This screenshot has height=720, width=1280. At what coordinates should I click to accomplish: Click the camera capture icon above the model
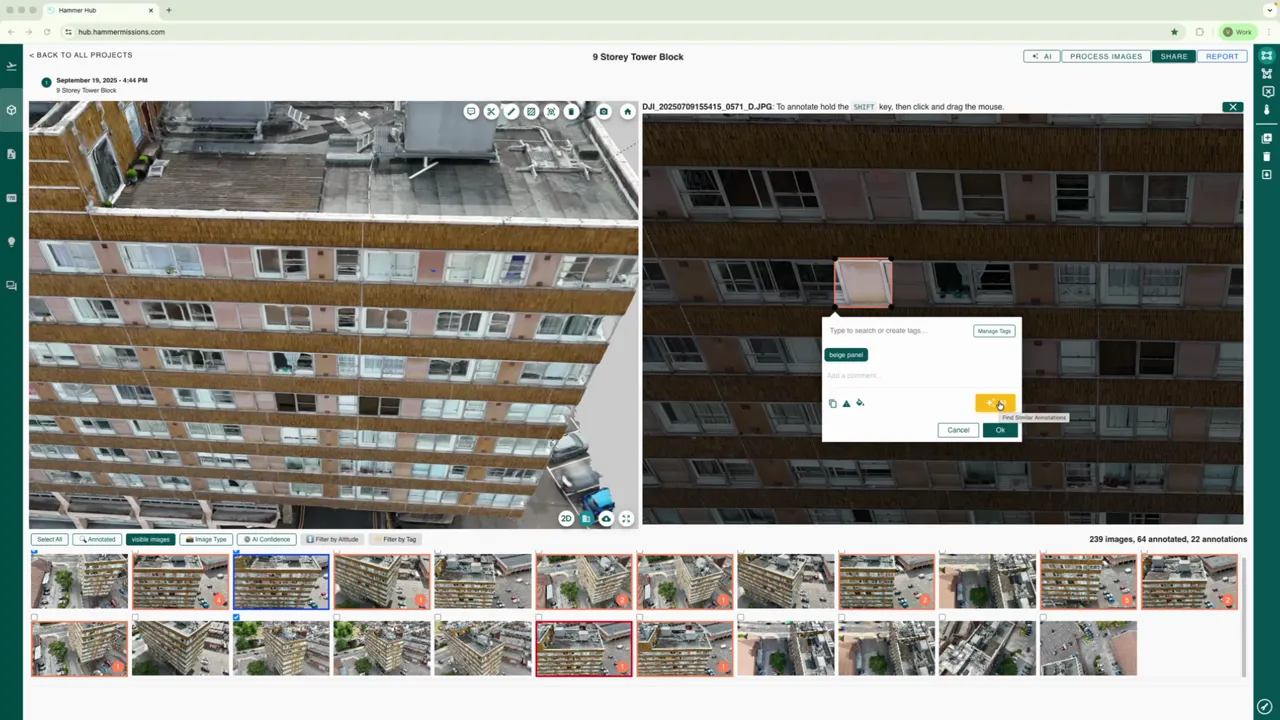(x=603, y=111)
